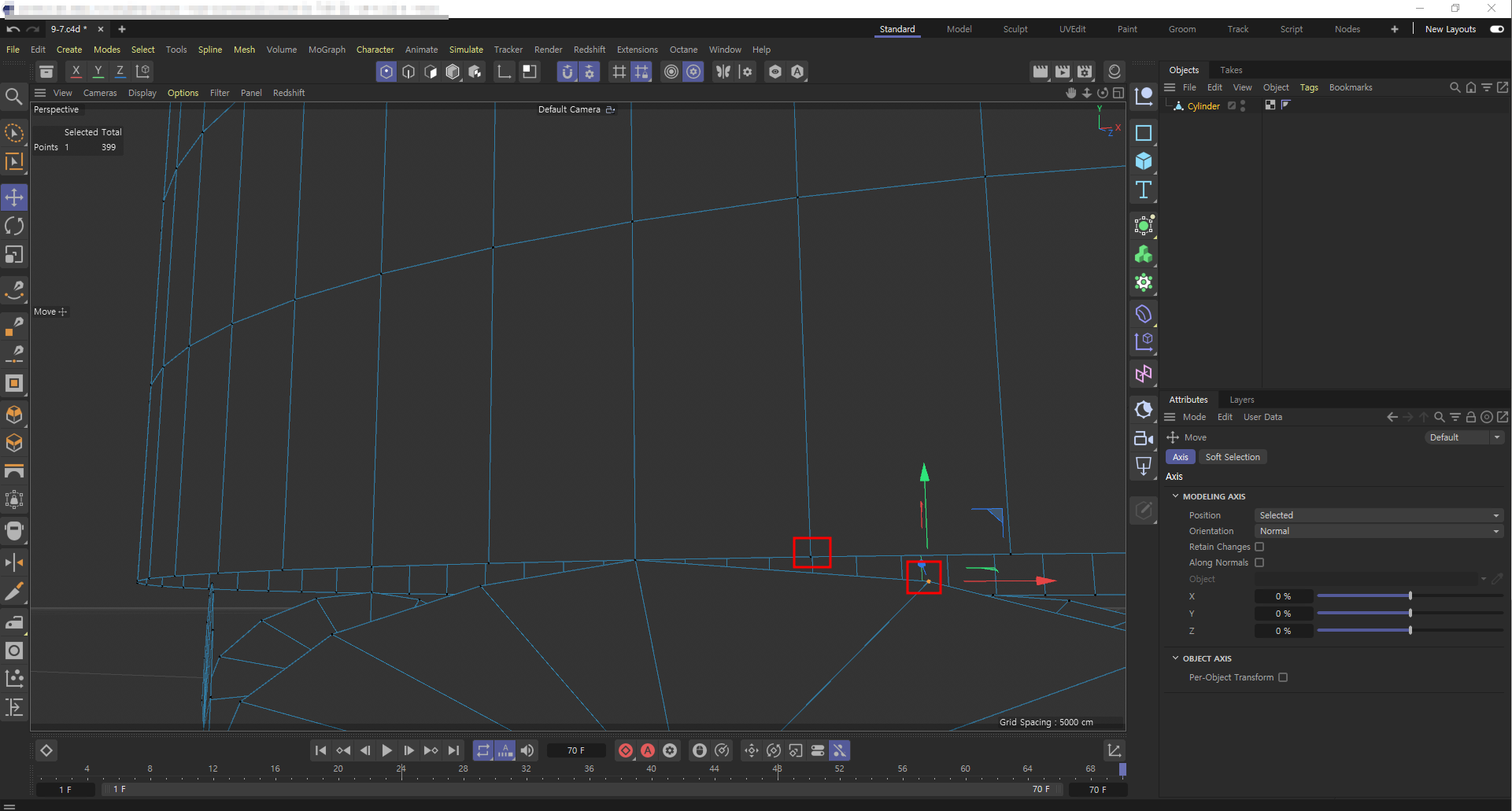
Task: Click the search magnifier icon at top left
Action: (x=14, y=97)
